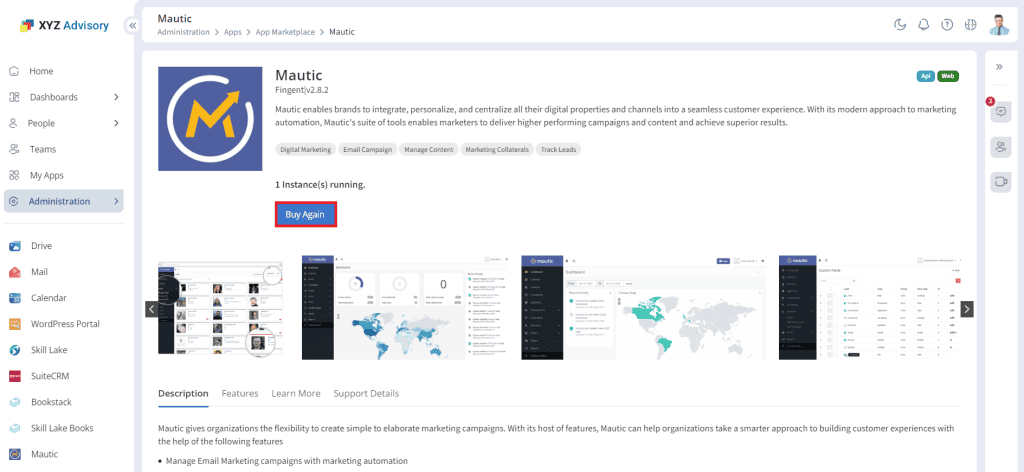Screen dimensions: 1024x472
Task: Expand the Administration menu chevron
Action: click(116, 202)
